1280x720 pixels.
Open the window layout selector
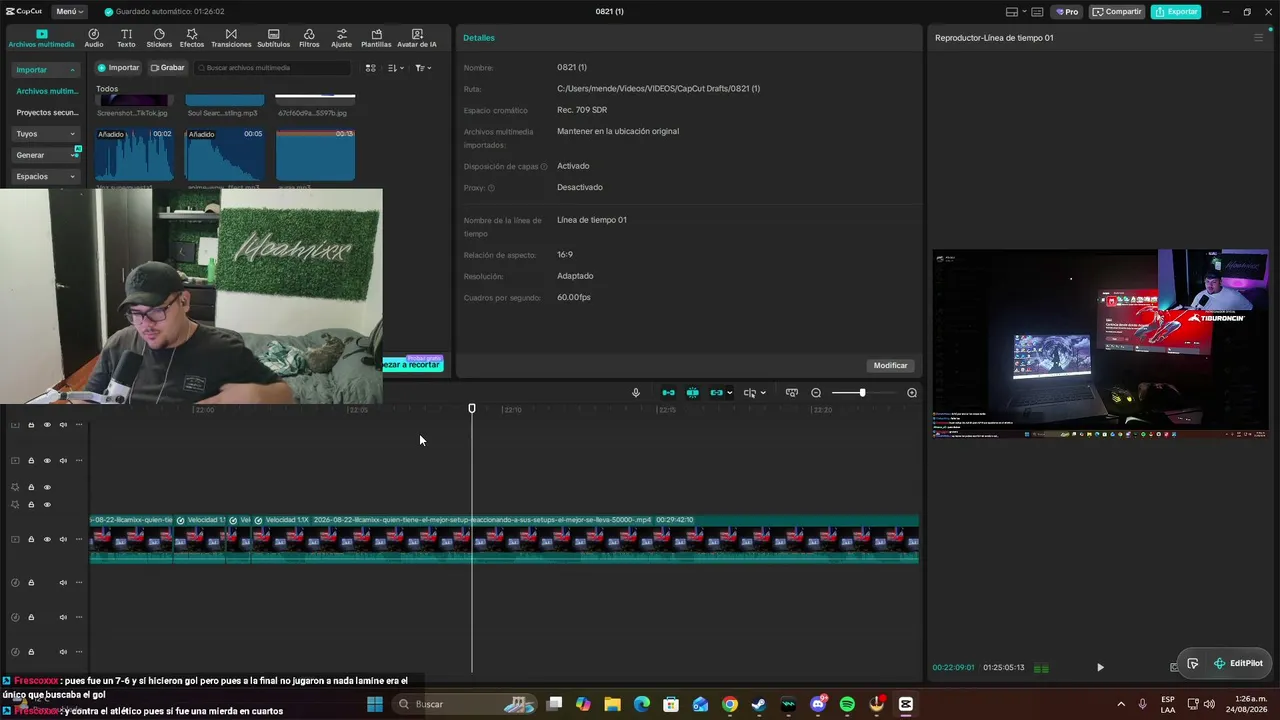point(1015,12)
